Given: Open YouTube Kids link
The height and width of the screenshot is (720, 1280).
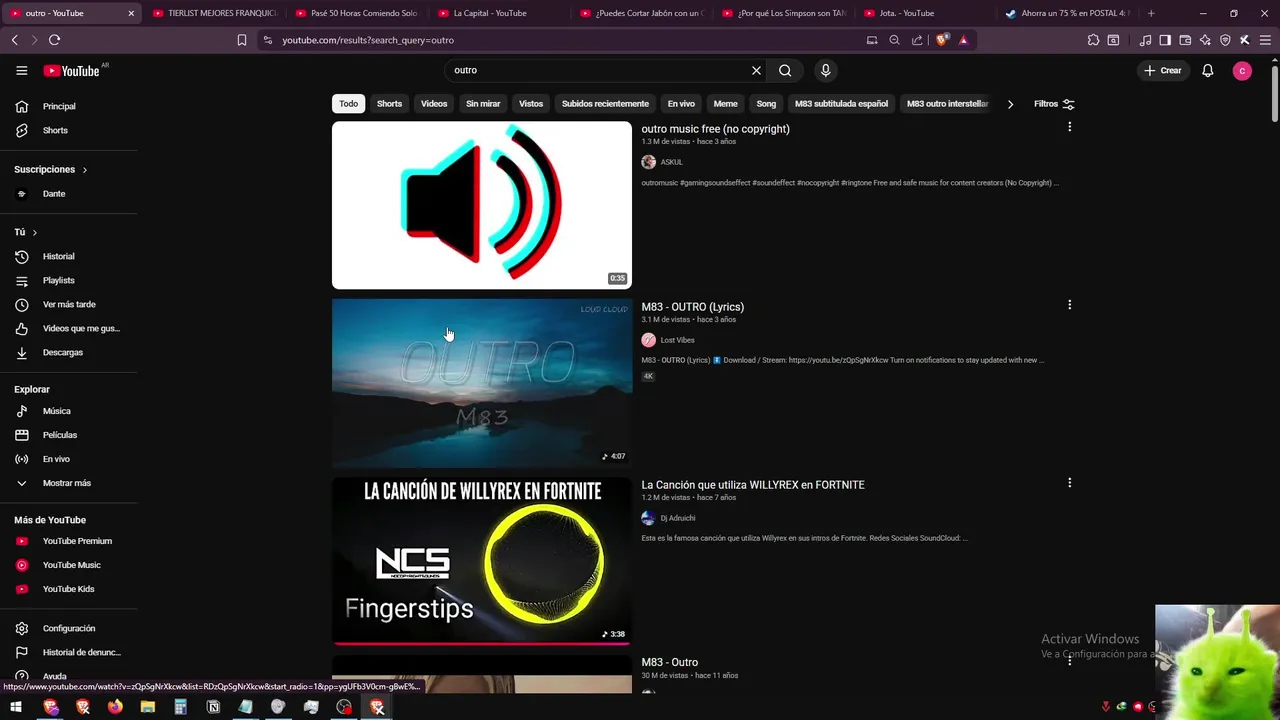Looking at the screenshot, I should click(68, 589).
